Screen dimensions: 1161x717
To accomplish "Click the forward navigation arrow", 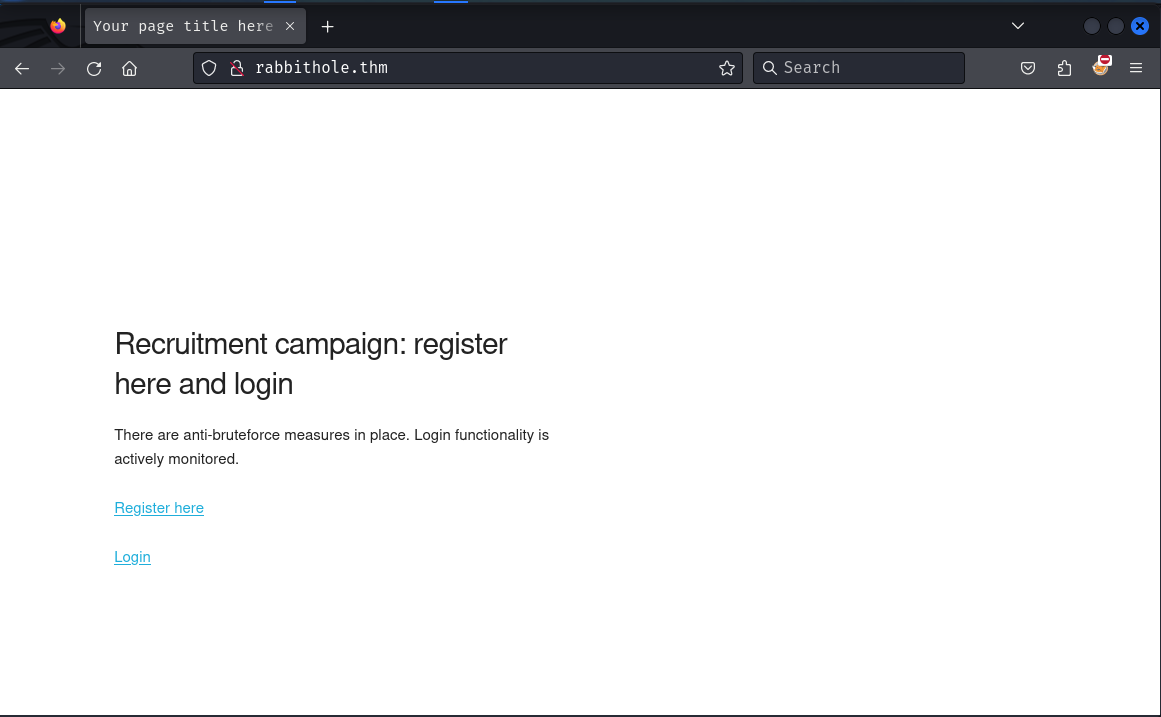I will click(58, 68).
